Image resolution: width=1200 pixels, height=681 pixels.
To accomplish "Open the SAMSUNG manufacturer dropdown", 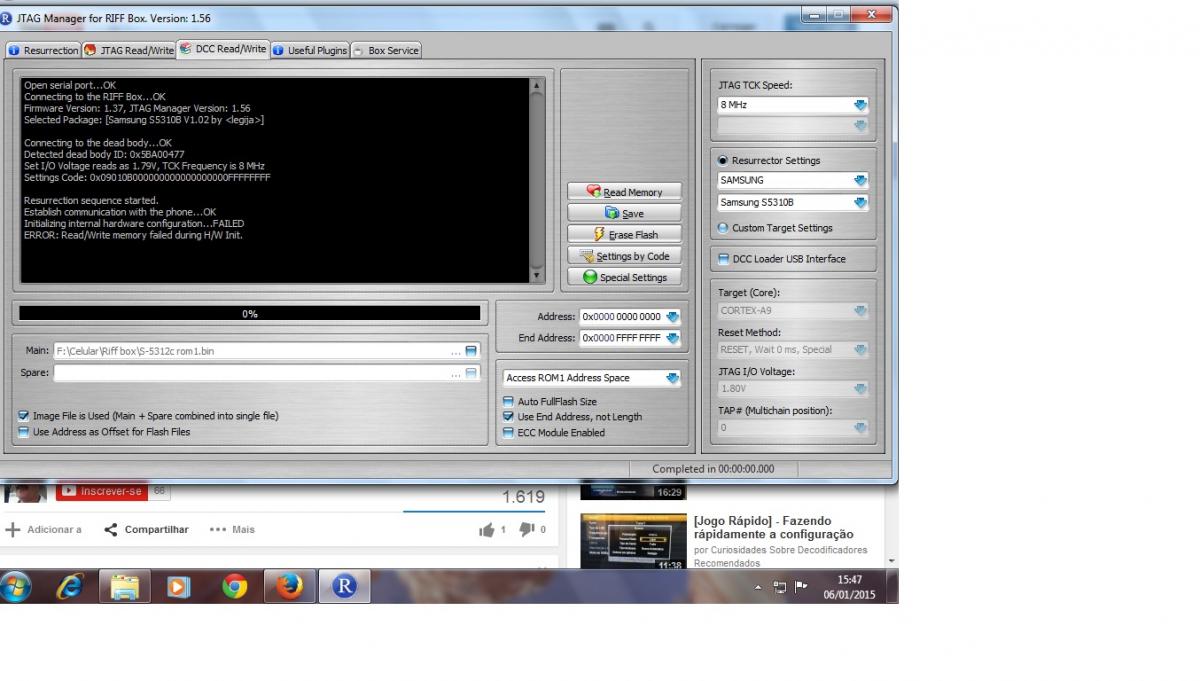I will [860, 180].
